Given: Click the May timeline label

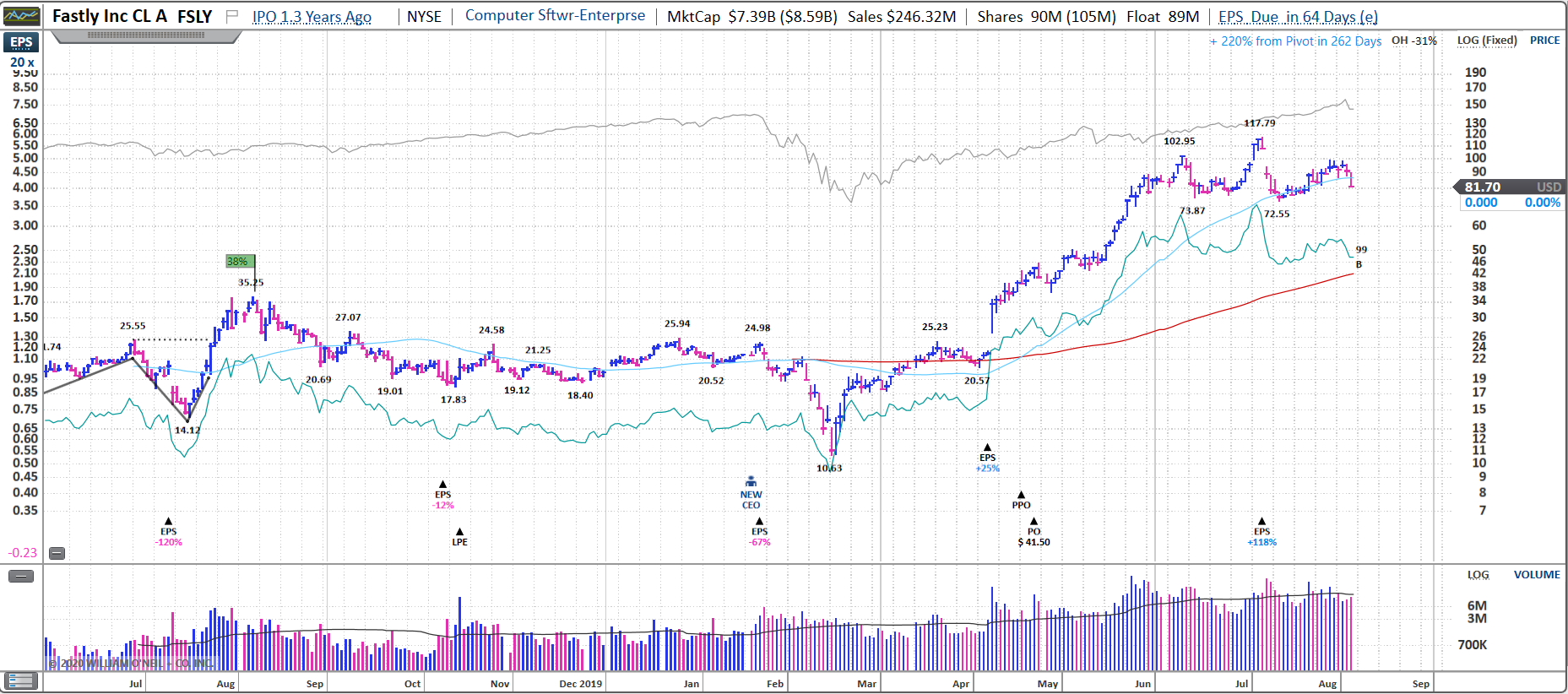Looking at the screenshot, I should (1048, 684).
